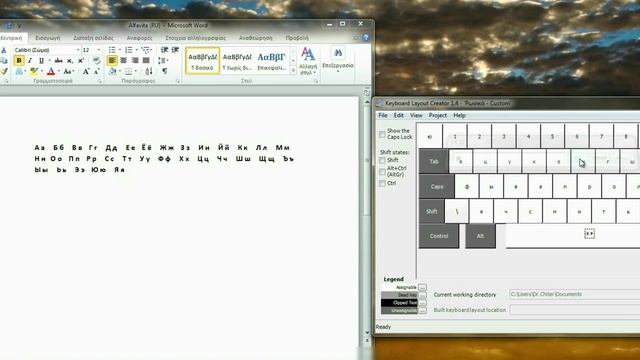The height and width of the screenshot is (360, 640).
Task: Open the Project menu in Keyboard Layout Creator
Action: (x=438, y=116)
